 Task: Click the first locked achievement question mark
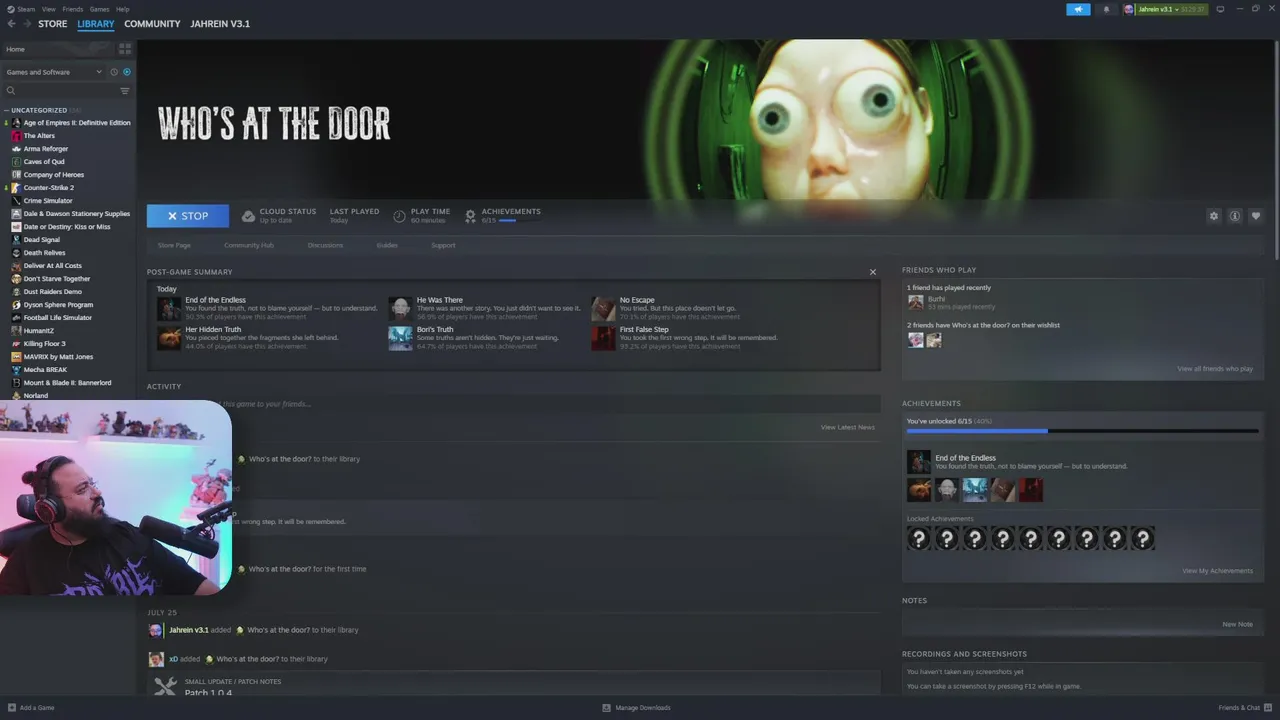[918, 539]
